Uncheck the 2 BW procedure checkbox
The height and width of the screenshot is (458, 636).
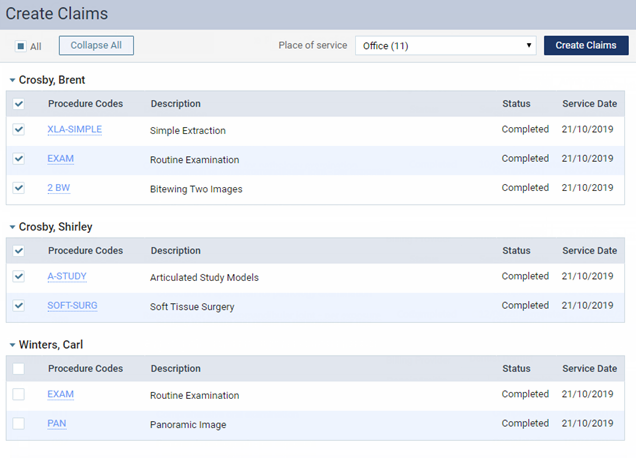19,188
